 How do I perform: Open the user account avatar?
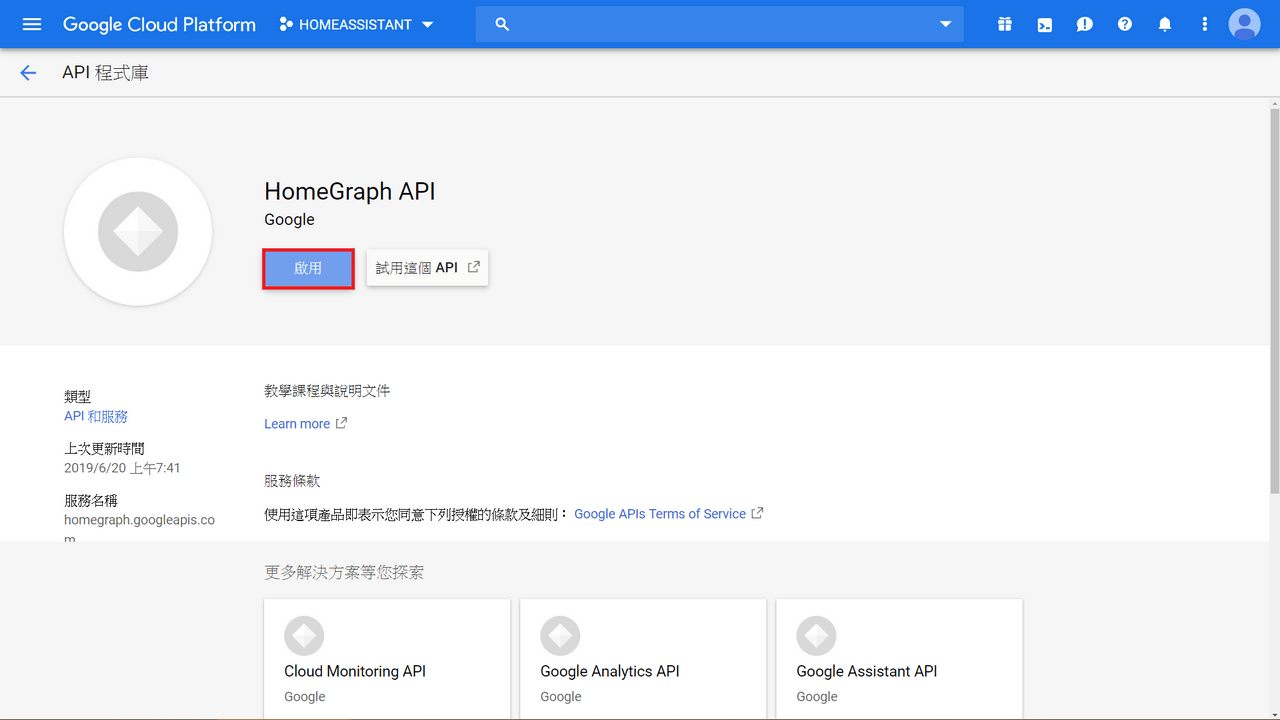[1245, 24]
